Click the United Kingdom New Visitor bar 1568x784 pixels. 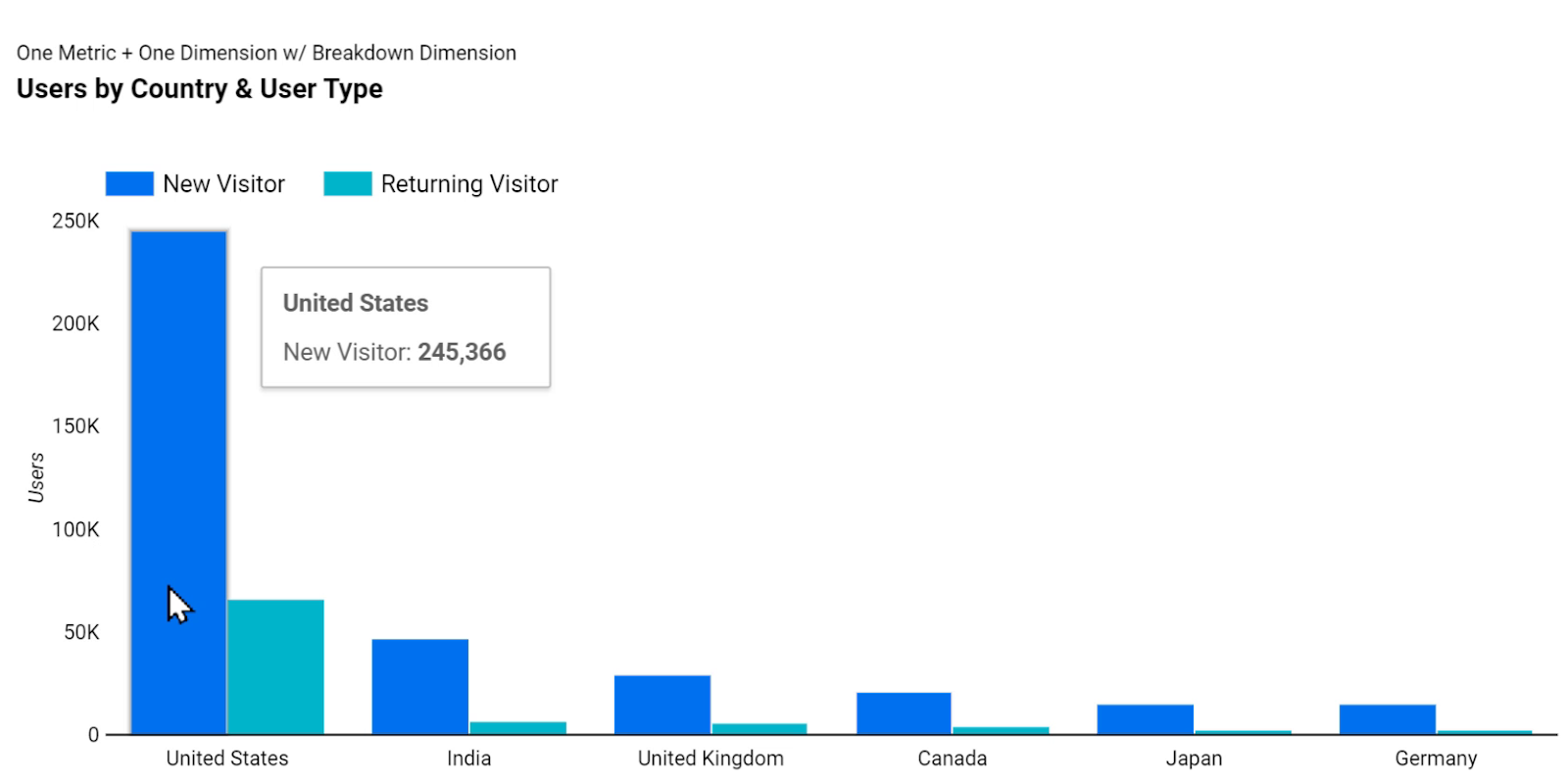pyautogui.click(x=662, y=705)
